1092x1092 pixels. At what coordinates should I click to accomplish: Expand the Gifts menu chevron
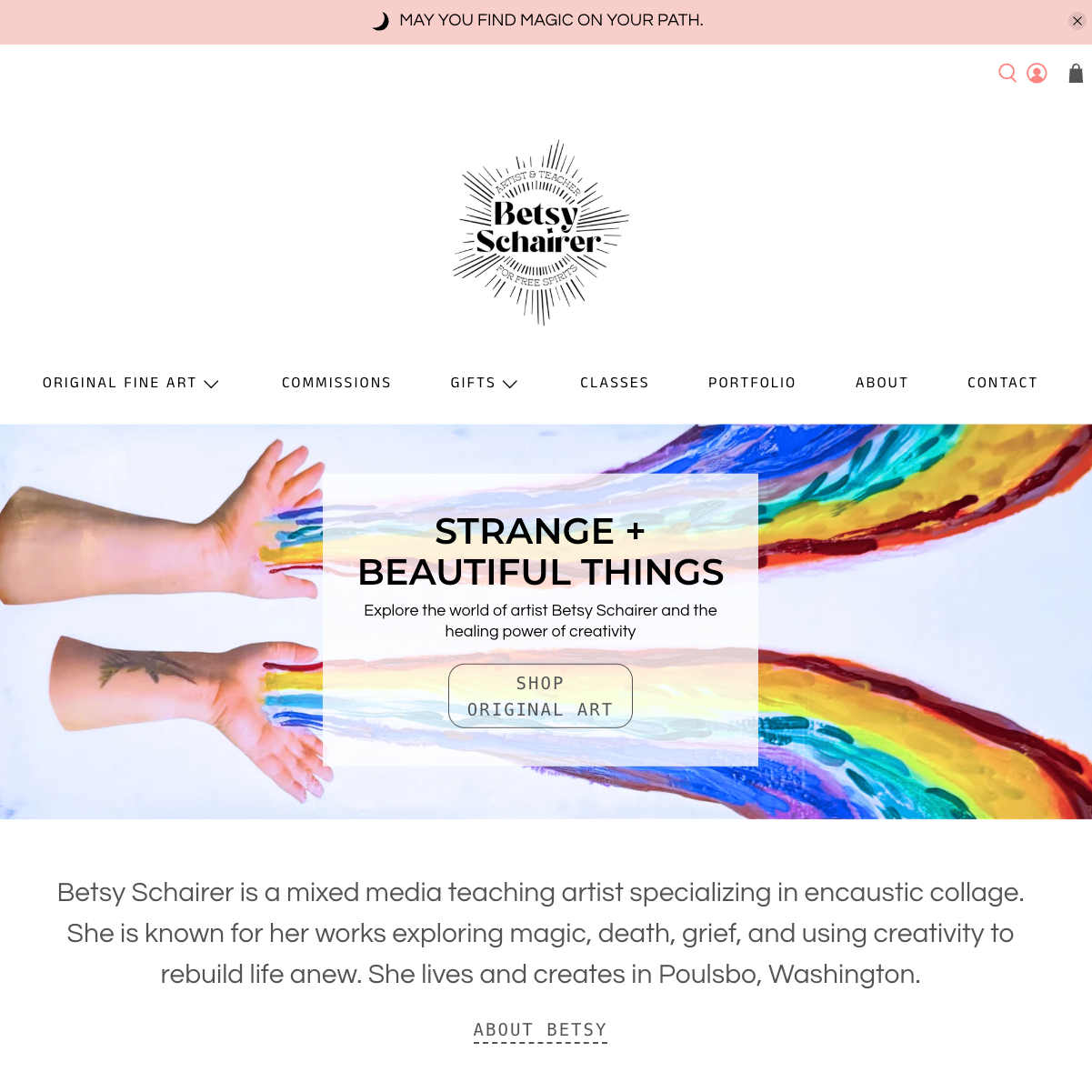(x=510, y=384)
